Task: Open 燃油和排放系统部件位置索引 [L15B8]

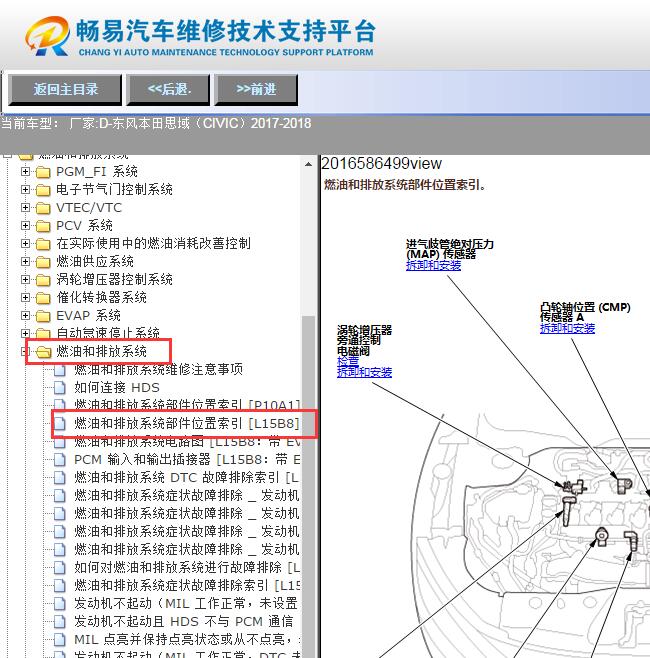Action: [x=187, y=424]
